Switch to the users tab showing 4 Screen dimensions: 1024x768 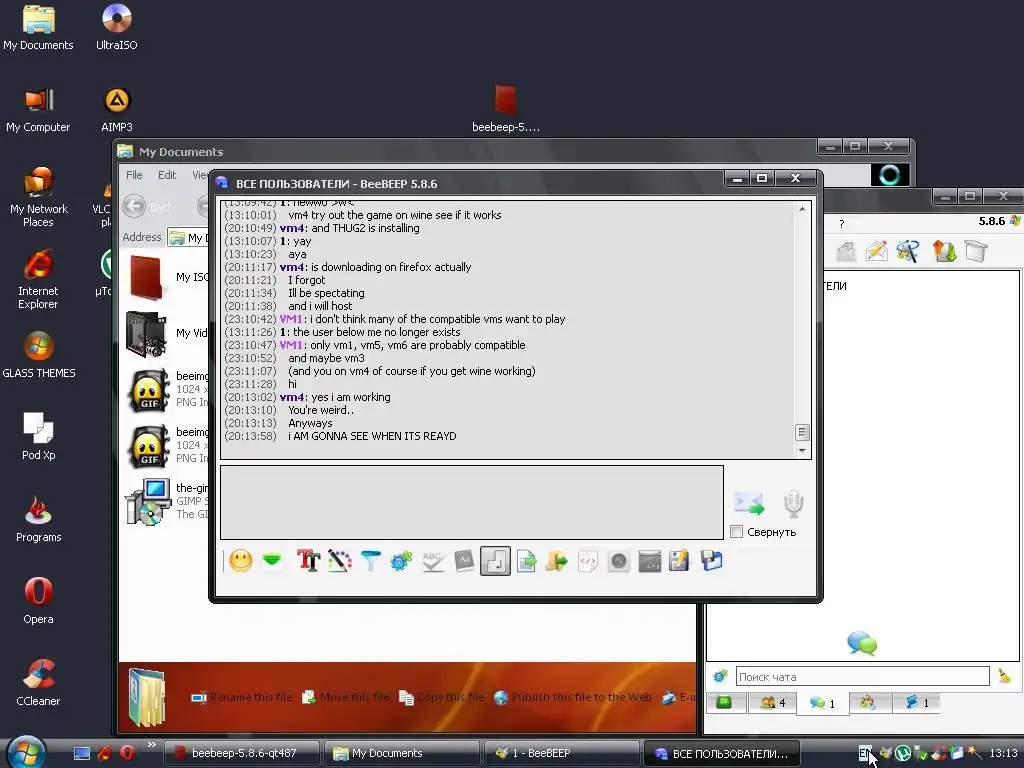[x=773, y=703]
